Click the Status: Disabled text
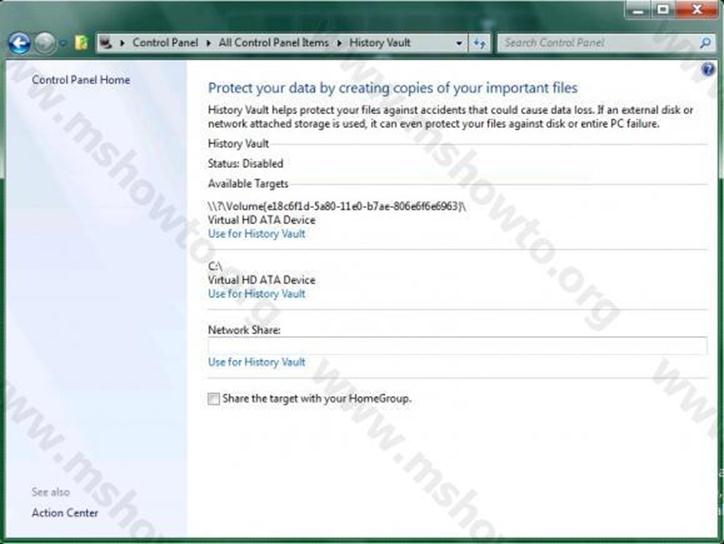 (246, 163)
